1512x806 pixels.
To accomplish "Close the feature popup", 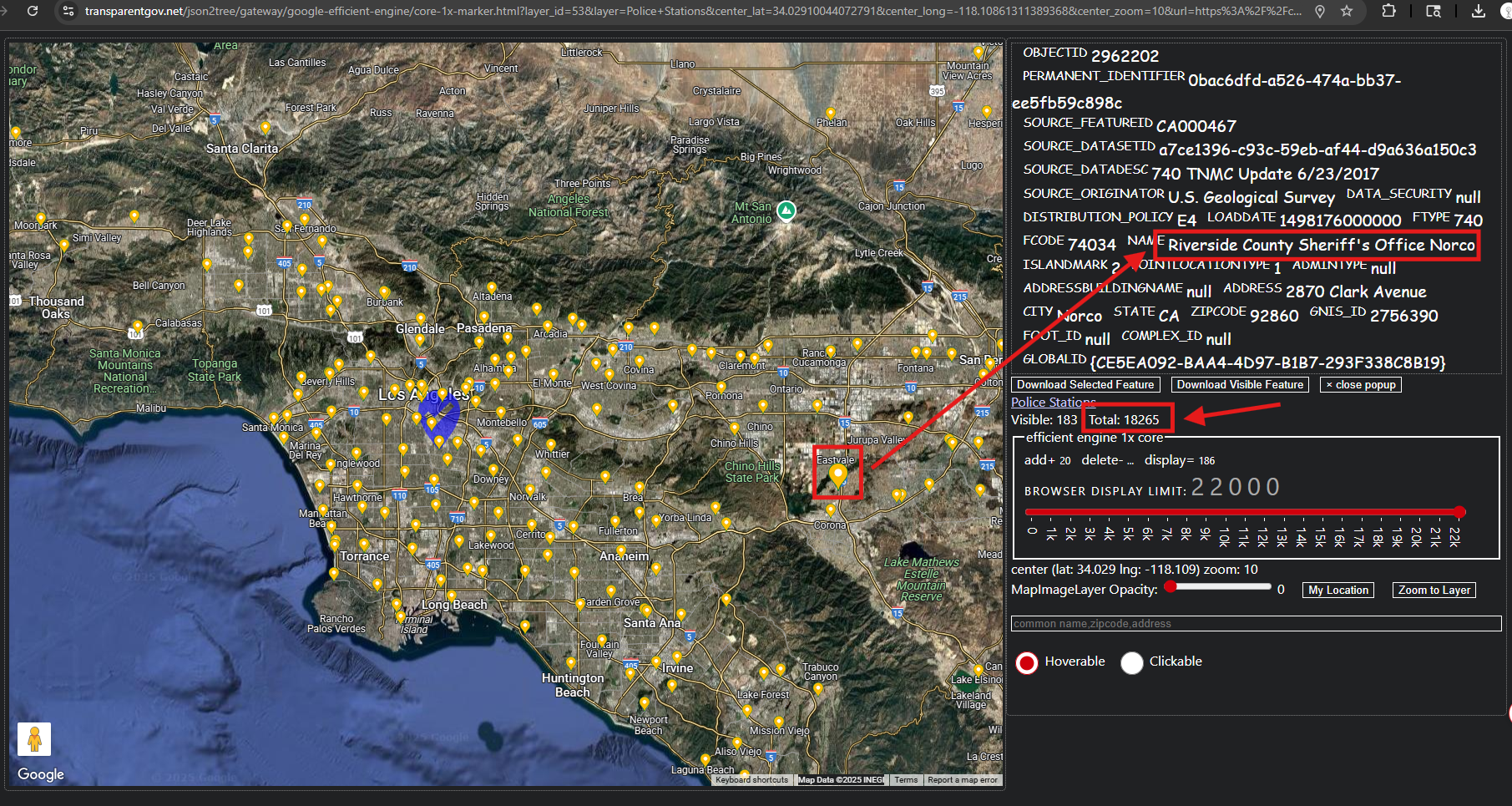I will [1360, 385].
